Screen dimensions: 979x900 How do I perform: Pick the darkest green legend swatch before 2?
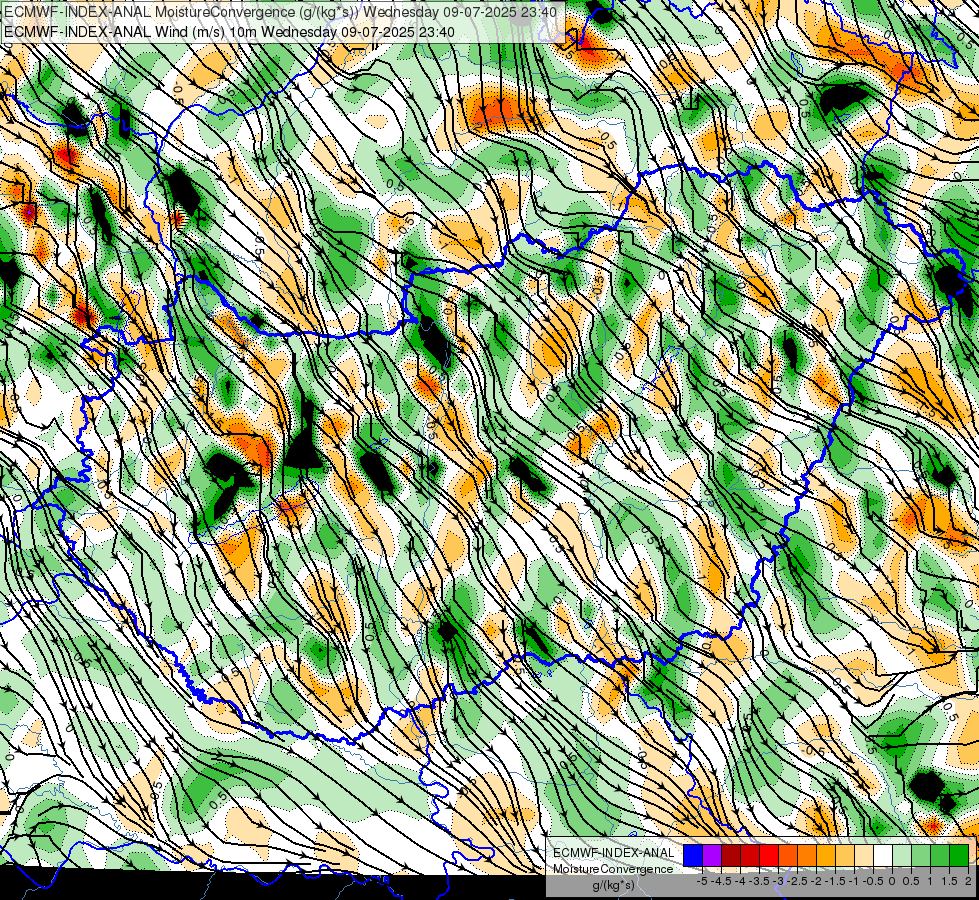959,855
